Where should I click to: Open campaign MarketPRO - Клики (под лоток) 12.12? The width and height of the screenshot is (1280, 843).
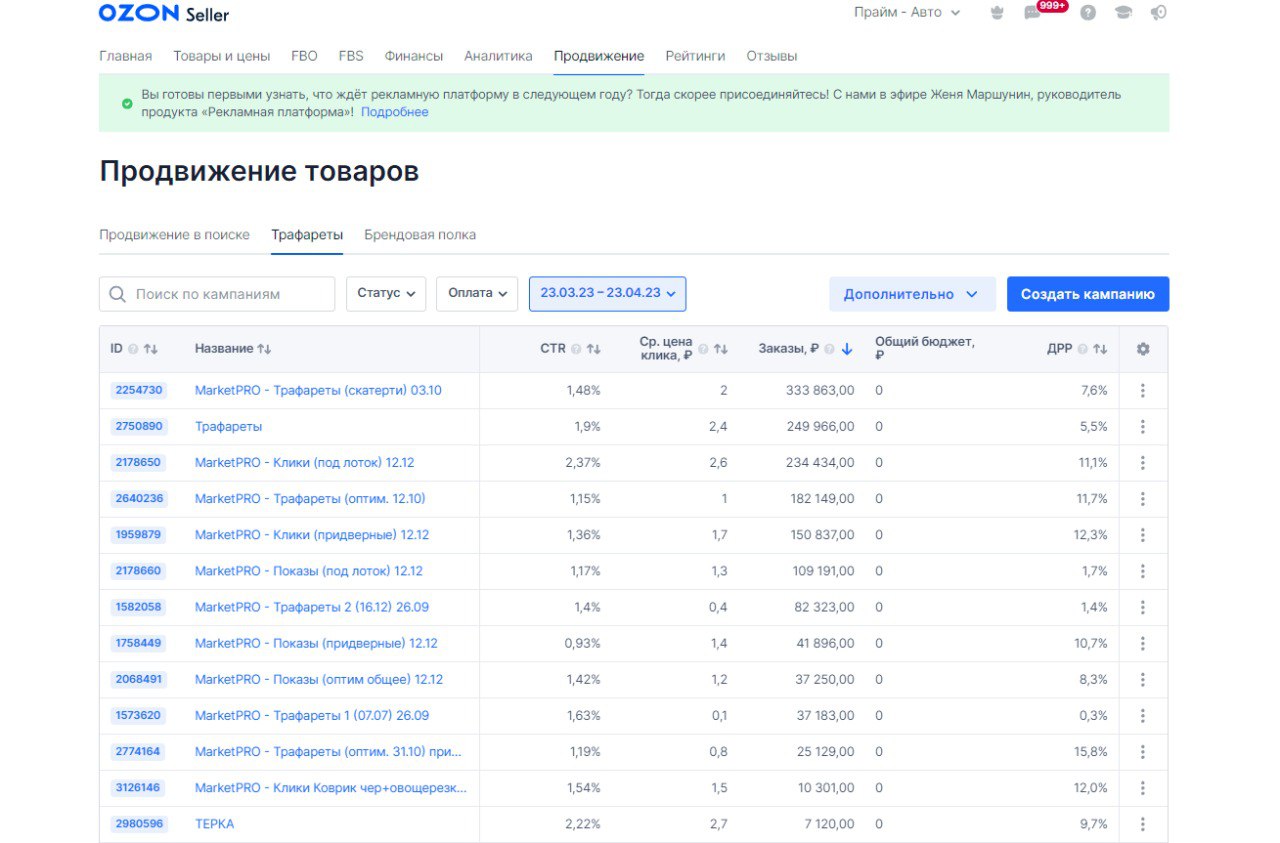(304, 463)
